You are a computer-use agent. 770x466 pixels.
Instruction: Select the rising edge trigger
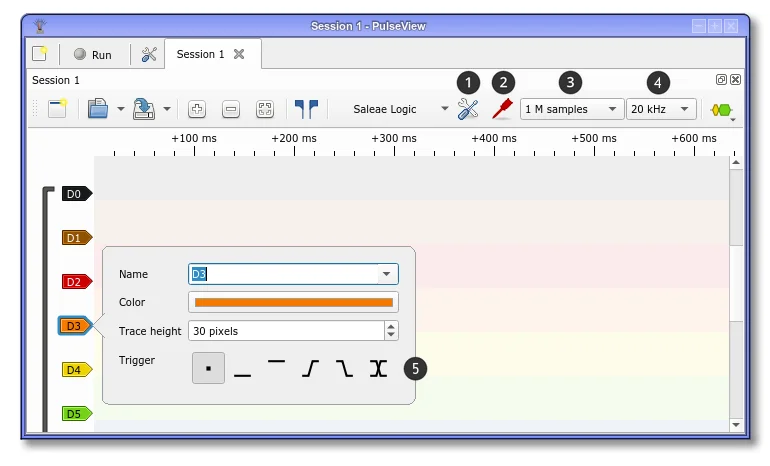tap(310, 368)
